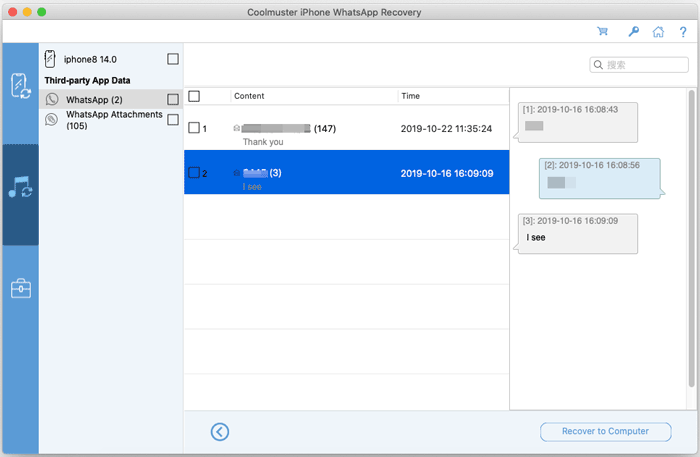Close the window with red button
Image resolution: width=700 pixels, height=457 pixels.
click(x=12, y=12)
